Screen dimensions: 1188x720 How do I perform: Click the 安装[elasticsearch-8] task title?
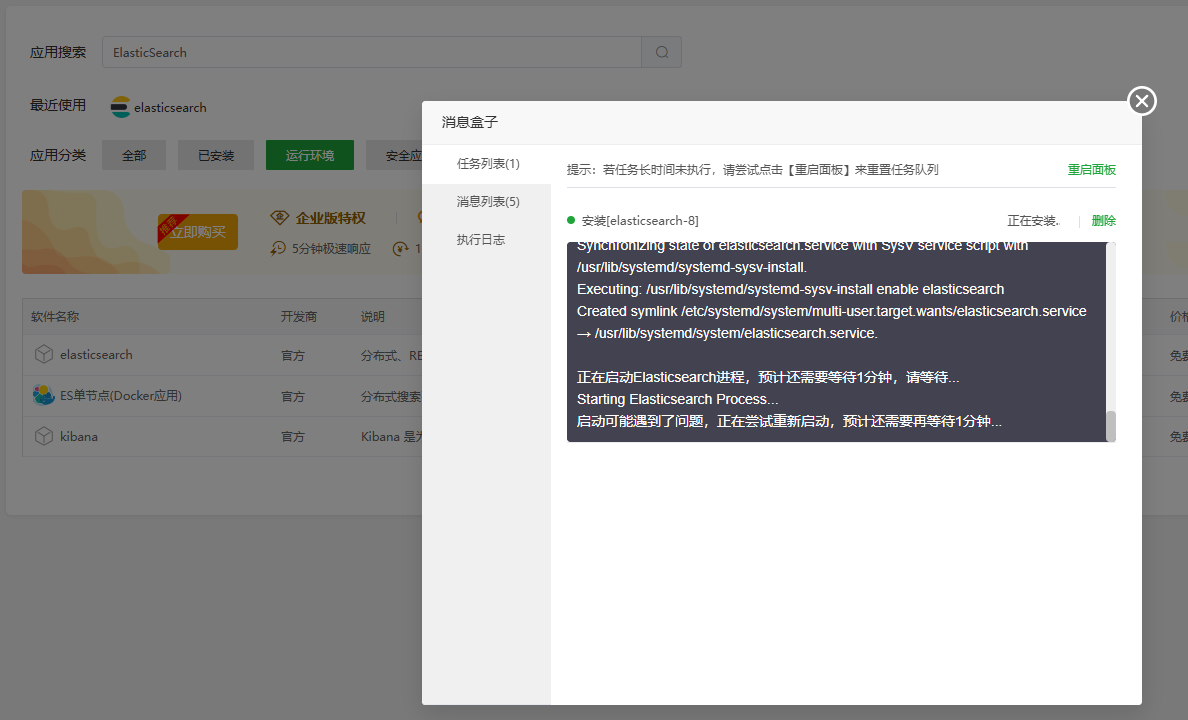pyautogui.click(x=640, y=221)
